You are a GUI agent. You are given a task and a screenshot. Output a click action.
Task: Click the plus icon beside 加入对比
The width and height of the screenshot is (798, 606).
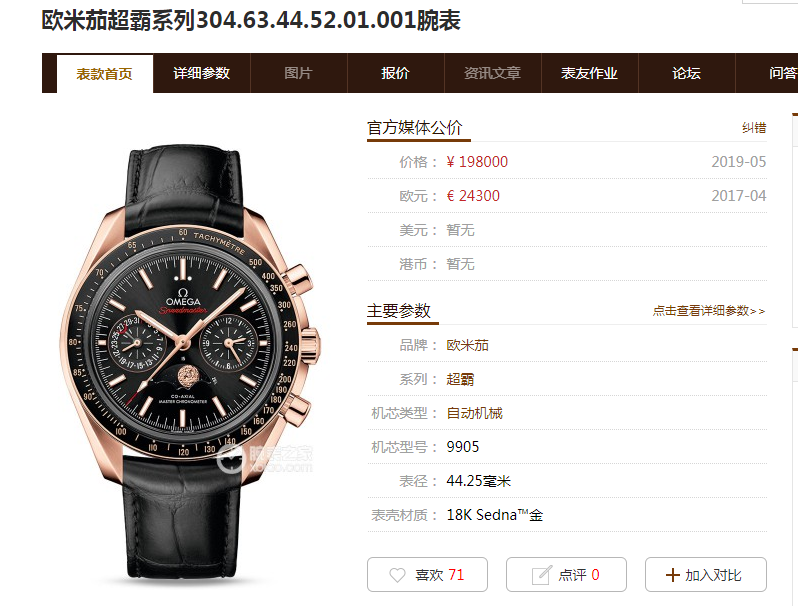[672, 575]
